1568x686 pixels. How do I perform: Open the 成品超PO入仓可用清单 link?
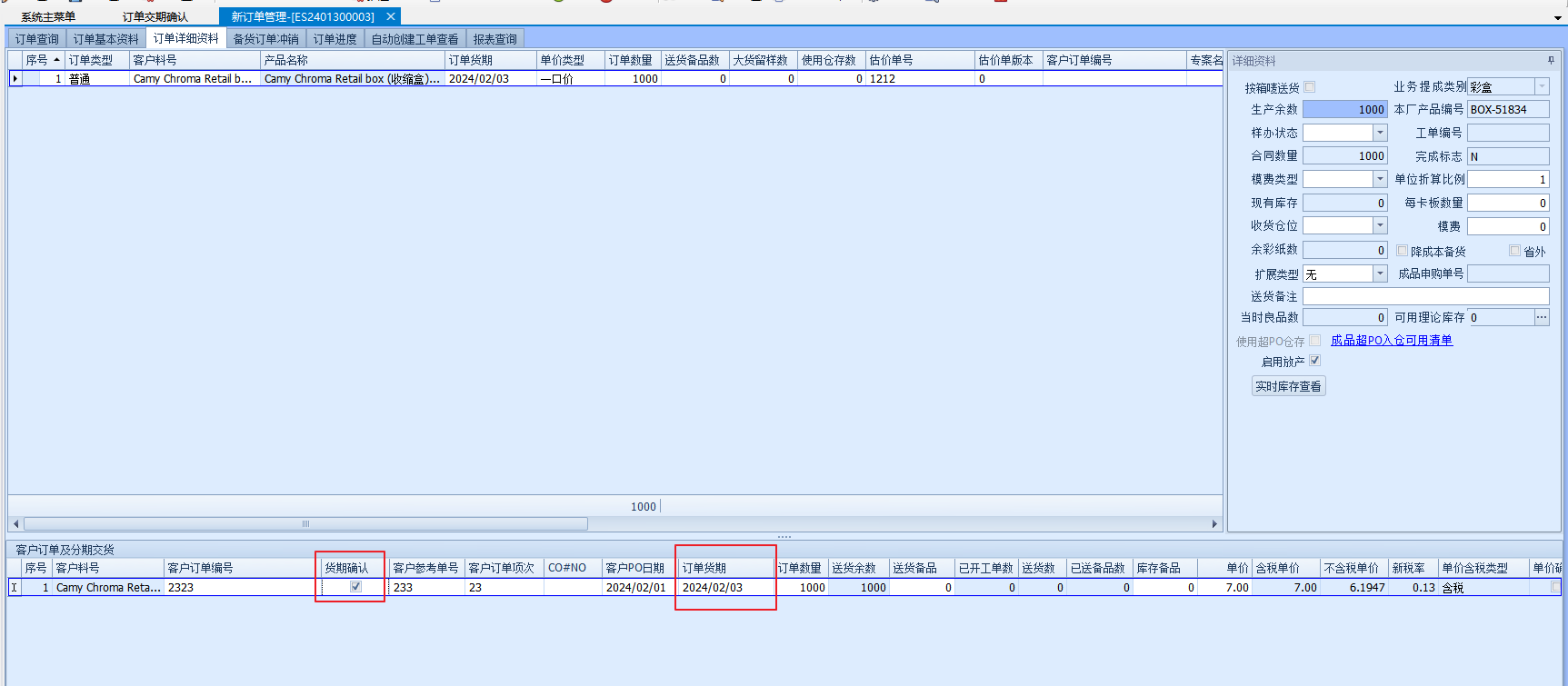[1392, 341]
